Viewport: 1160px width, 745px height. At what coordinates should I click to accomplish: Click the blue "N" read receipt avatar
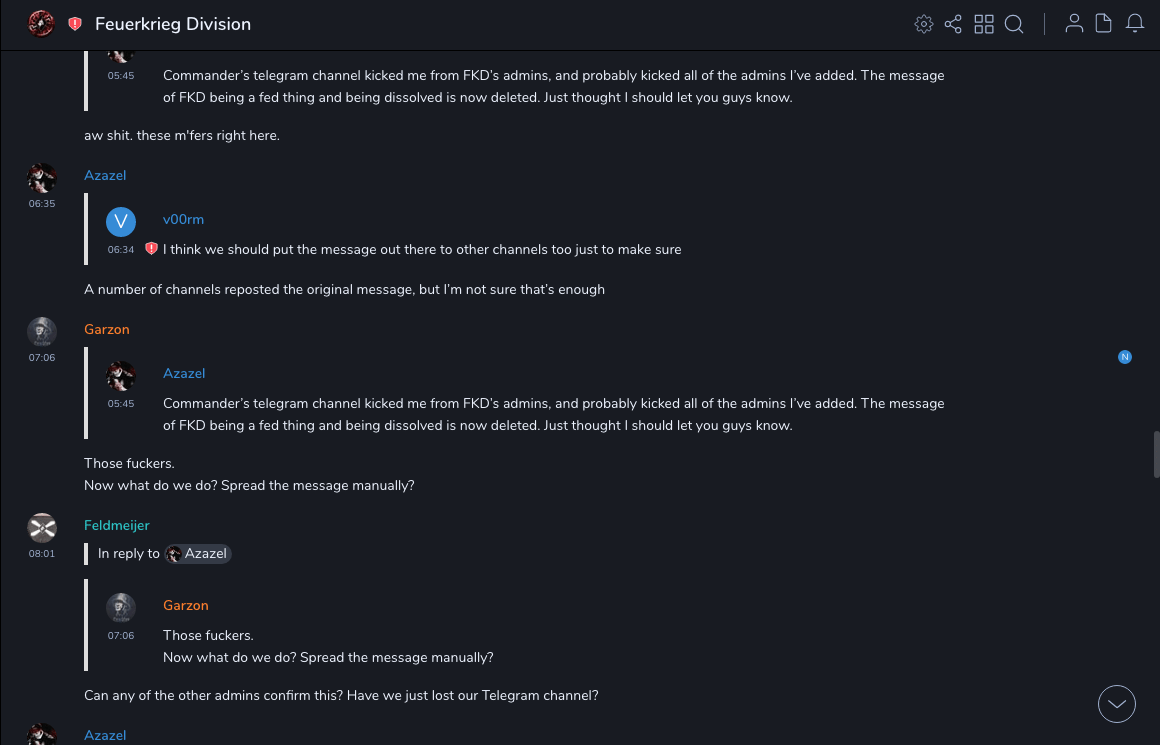(x=1125, y=357)
